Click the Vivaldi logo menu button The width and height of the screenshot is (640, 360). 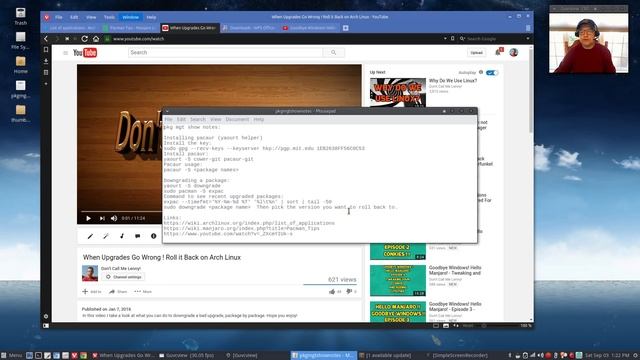point(47,17)
